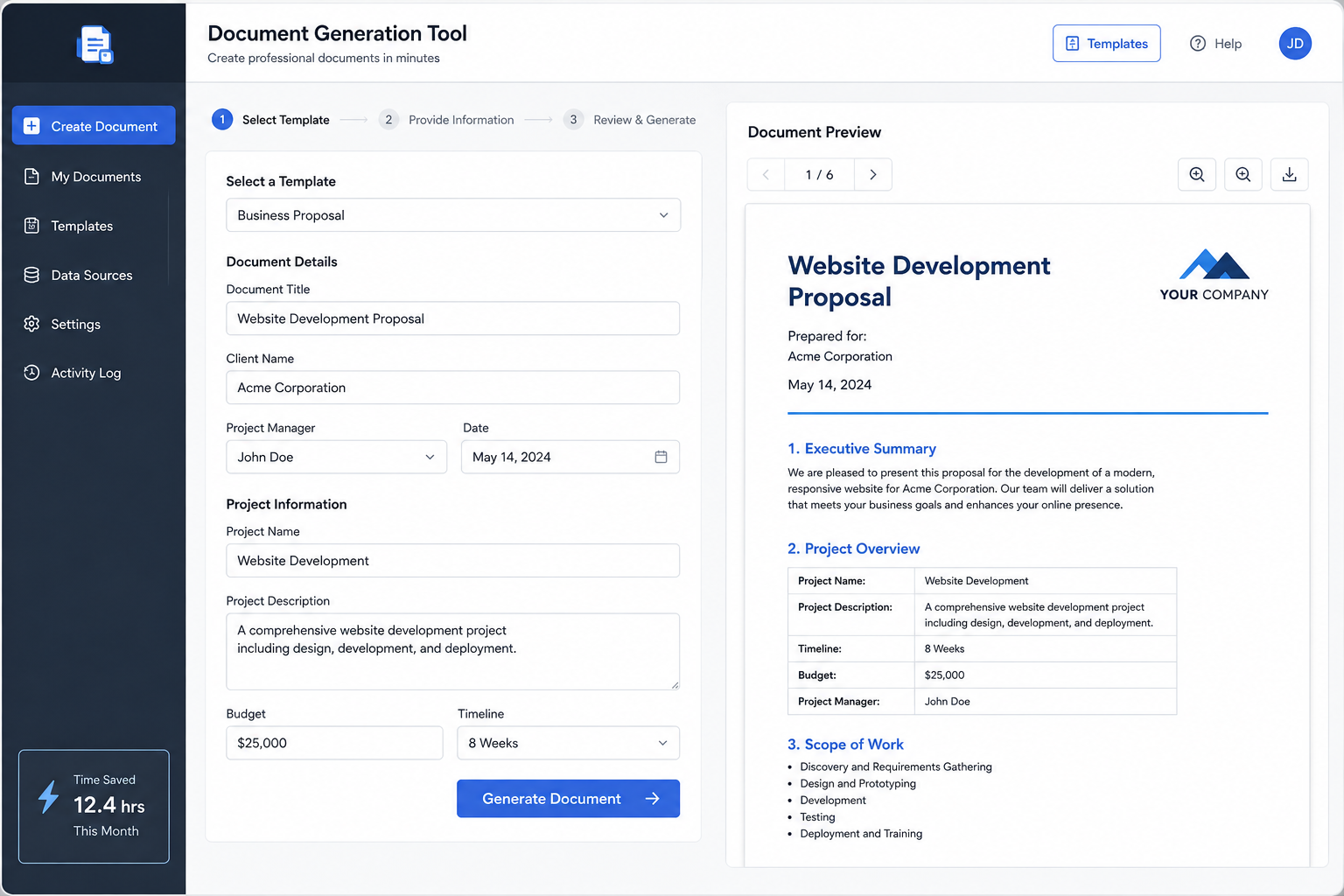Open Templates in the sidebar
The width and height of the screenshot is (1344, 896).
[x=94, y=226]
